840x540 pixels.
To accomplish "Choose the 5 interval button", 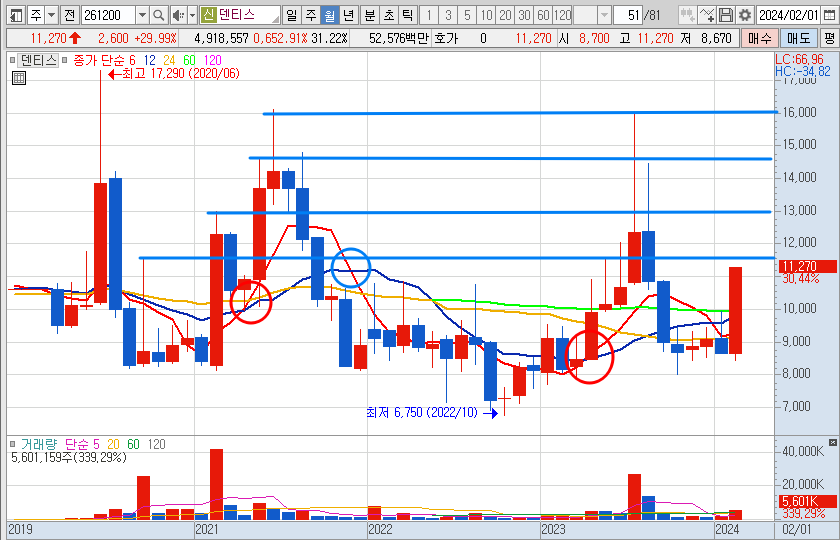I will [467, 15].
